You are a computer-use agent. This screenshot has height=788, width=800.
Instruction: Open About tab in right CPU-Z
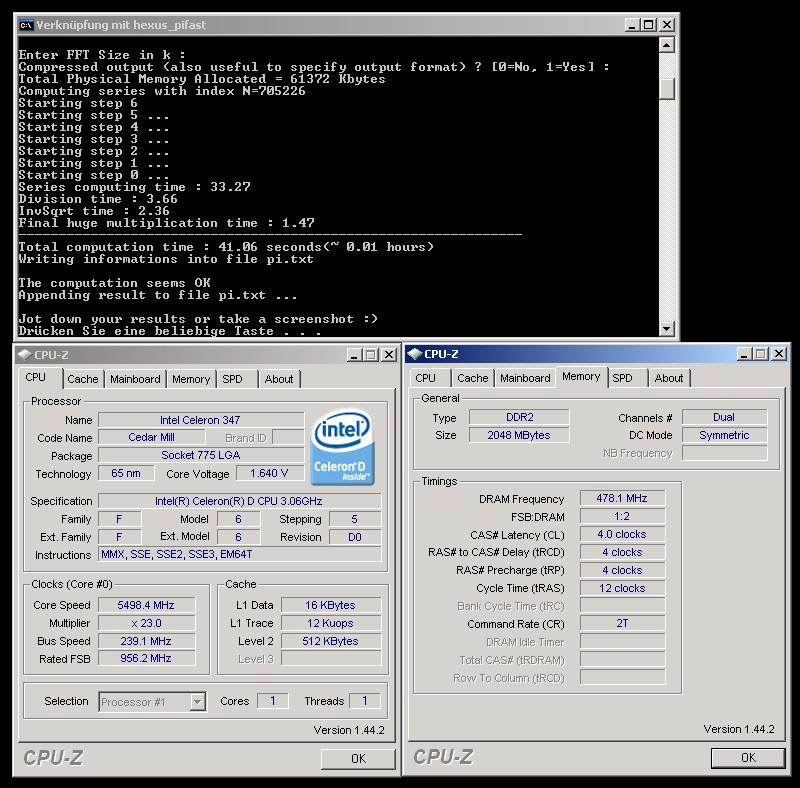point(668,378)
